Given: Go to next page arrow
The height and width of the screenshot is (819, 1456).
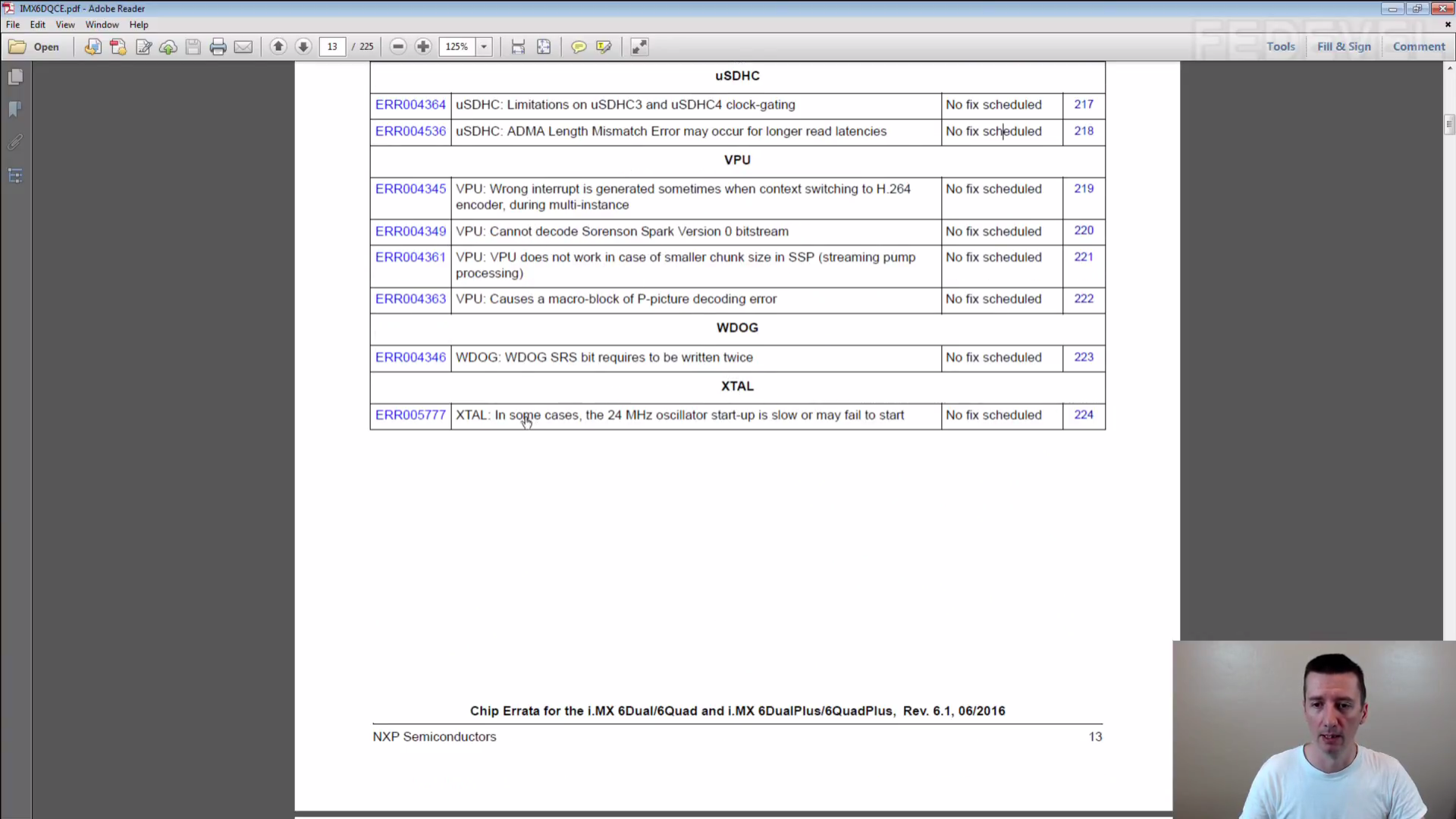Looking at the screenshot, I should coord(303,47).
